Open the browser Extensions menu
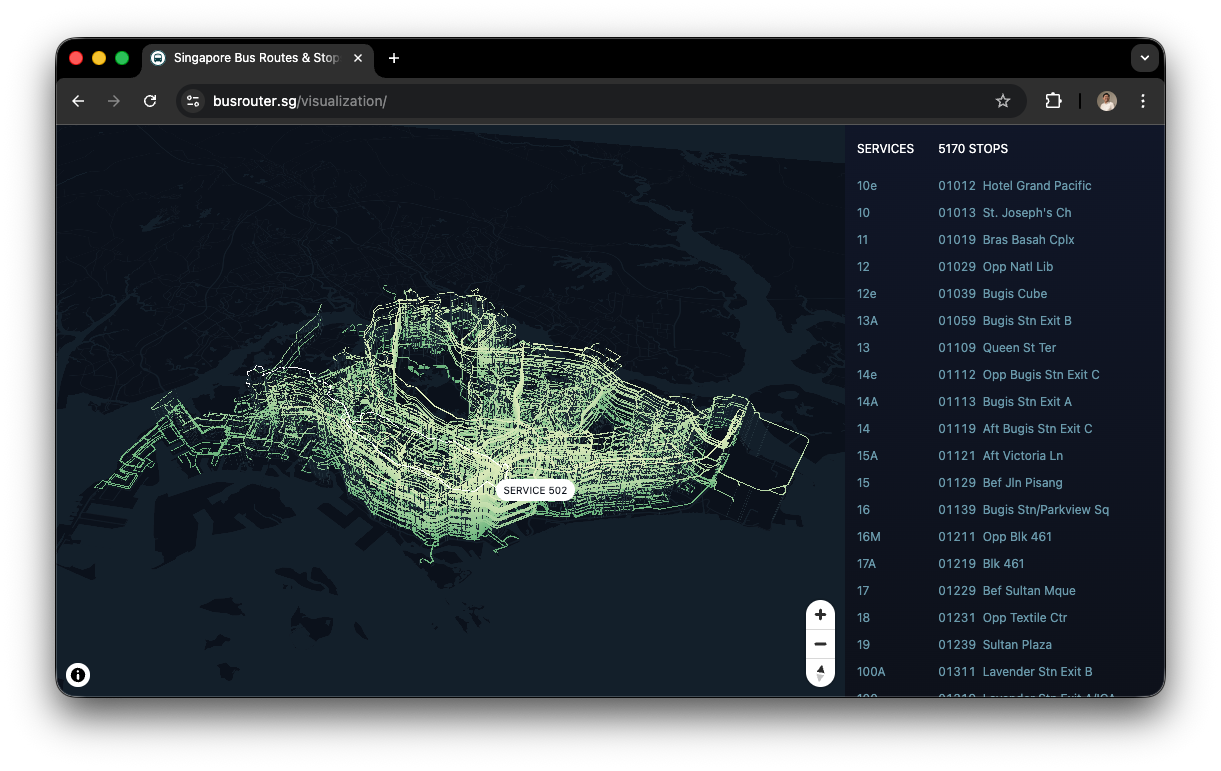The height and width of the screenshot is (771, 1221). pos(1053,101)
